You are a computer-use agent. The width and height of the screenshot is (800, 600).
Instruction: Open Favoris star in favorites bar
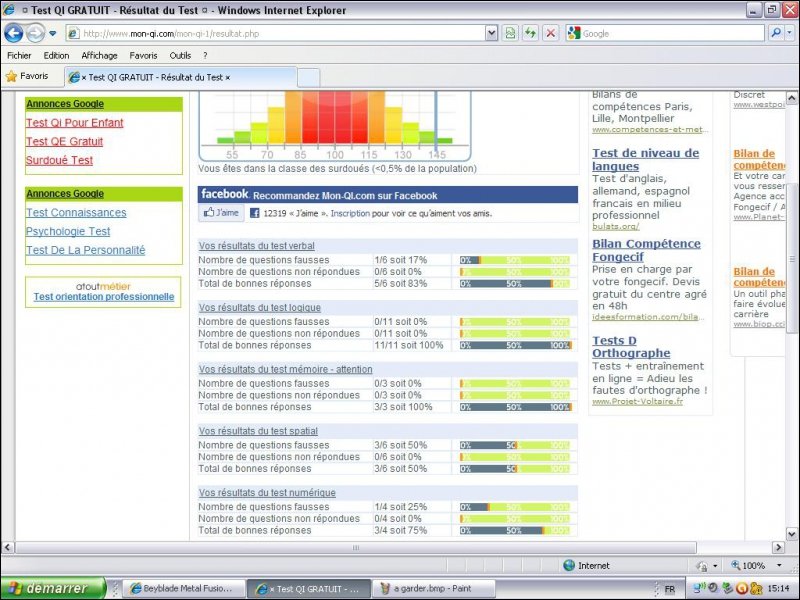click(27, 76)
